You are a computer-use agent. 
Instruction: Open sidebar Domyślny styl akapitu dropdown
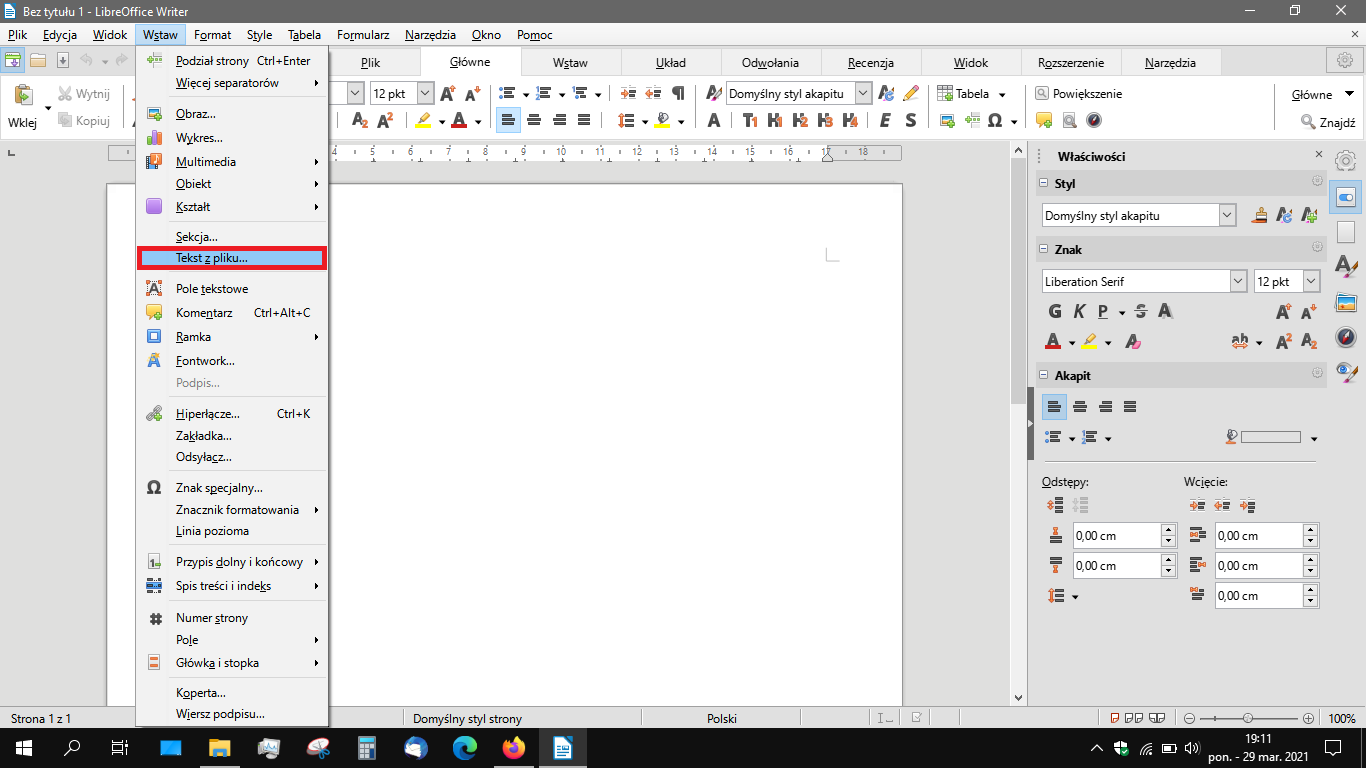[1227, 215]
